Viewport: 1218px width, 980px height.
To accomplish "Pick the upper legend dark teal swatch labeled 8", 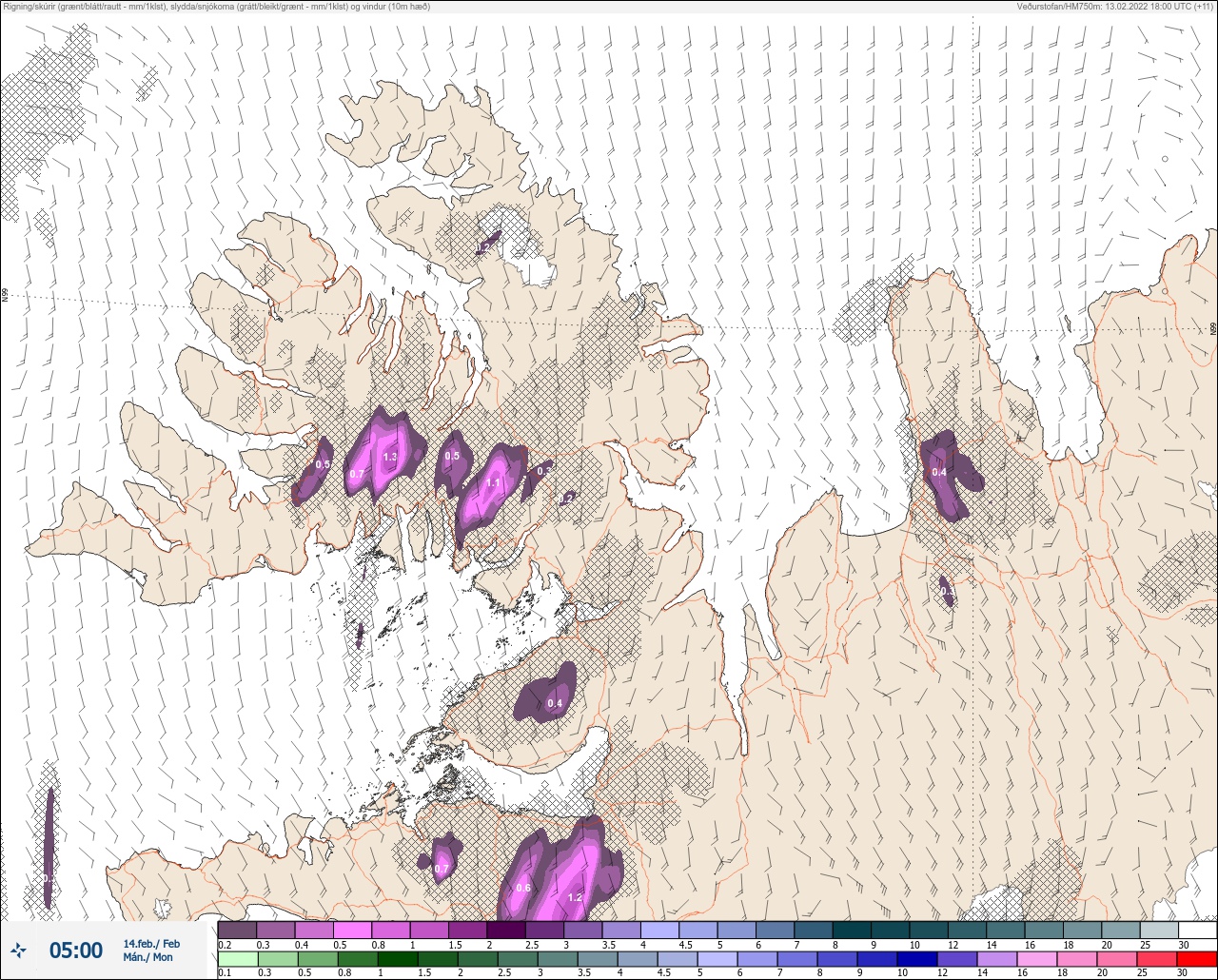I will [x=852, y=930].
